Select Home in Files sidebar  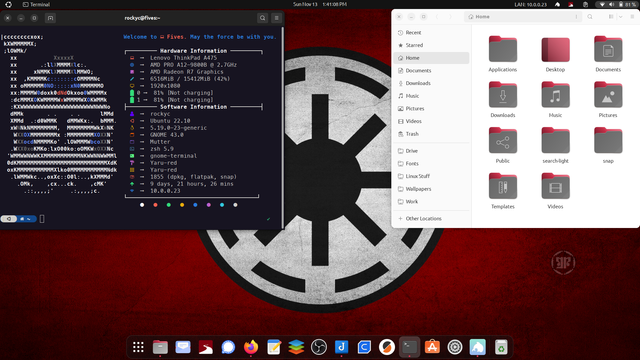pyautogui.click(x=431, y=58)
